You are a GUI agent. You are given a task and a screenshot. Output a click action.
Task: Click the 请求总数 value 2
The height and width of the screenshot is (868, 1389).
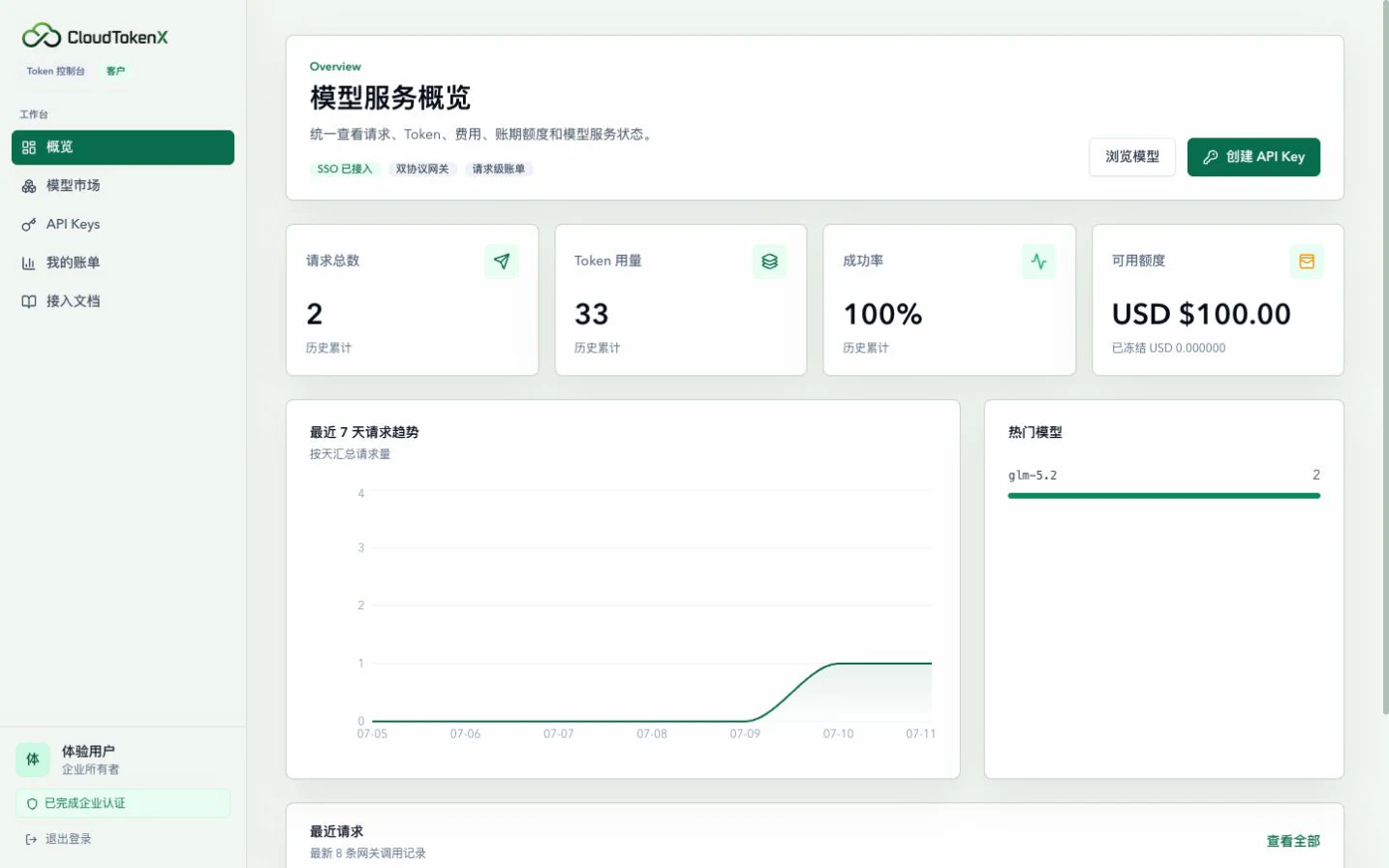coord(315,314)
